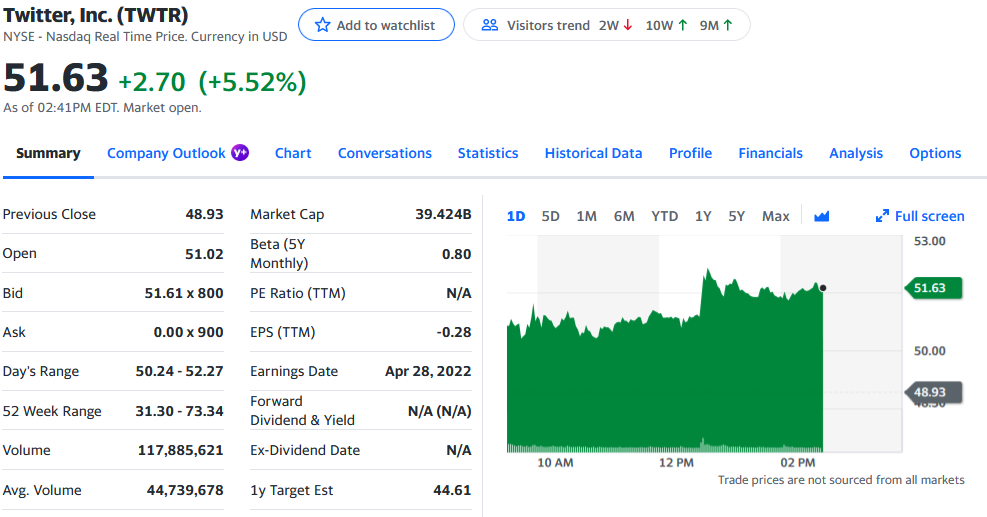Click the green up arrow next to 9M
This screenshot has width=987, height=517.
point(728,25)
